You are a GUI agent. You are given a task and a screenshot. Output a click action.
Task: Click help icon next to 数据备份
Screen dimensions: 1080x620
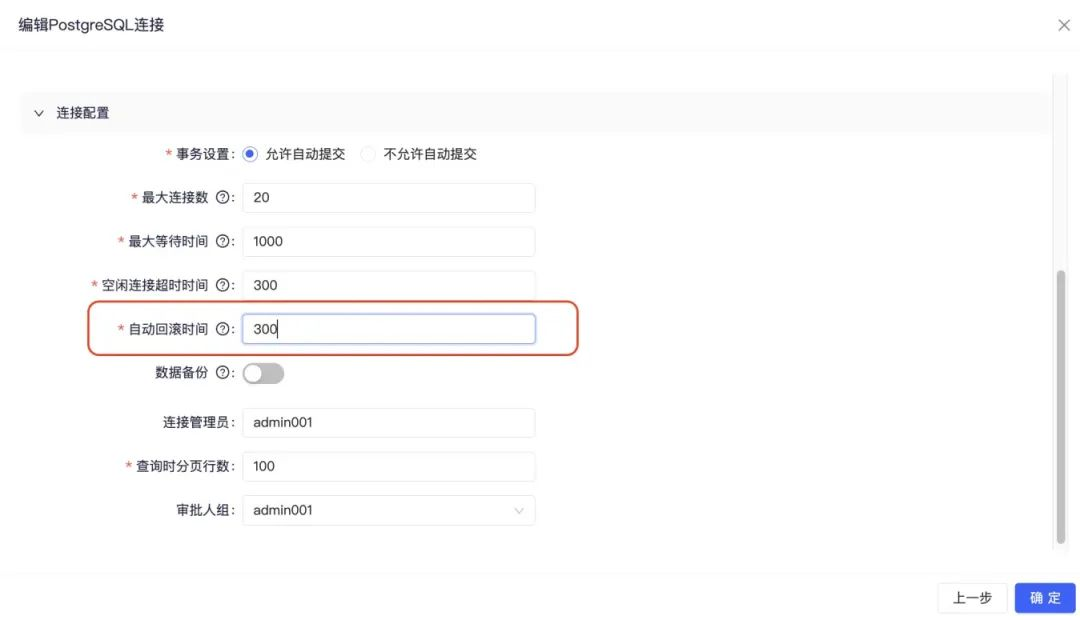(x=222, y=373)
